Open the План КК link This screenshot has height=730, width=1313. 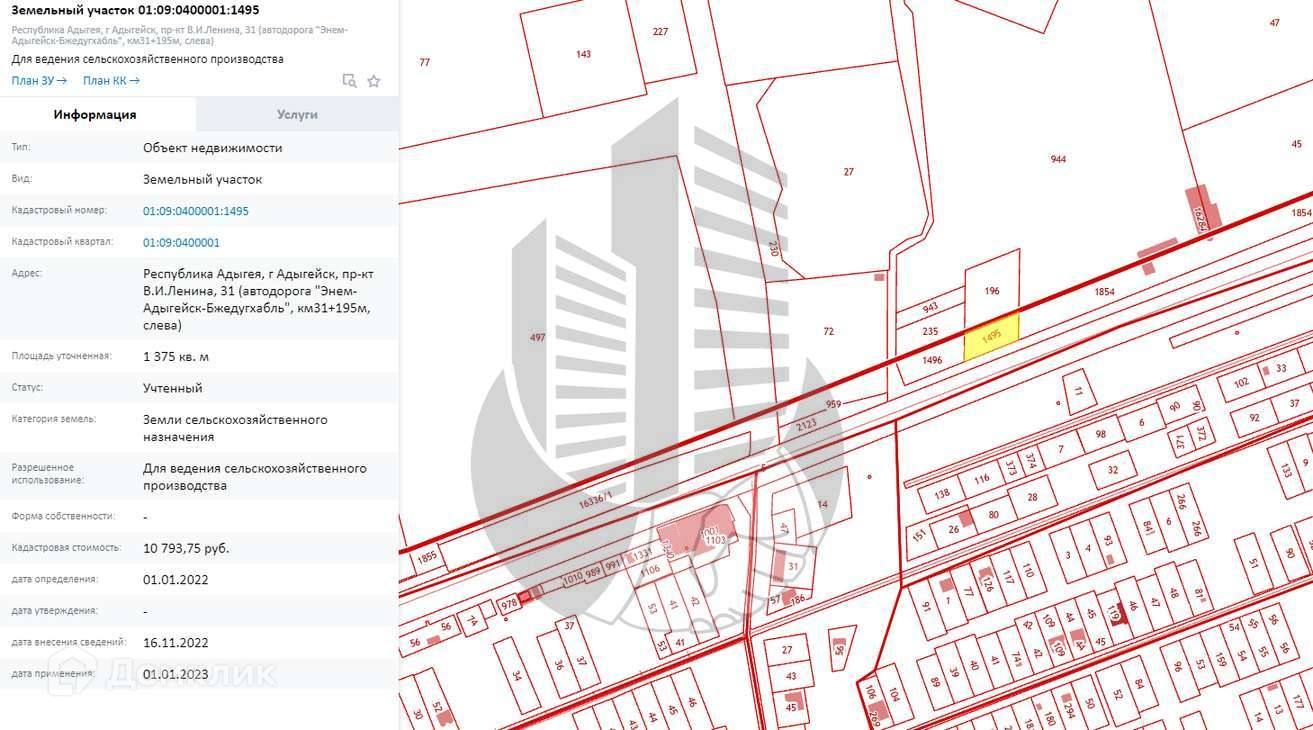point(112,81)
